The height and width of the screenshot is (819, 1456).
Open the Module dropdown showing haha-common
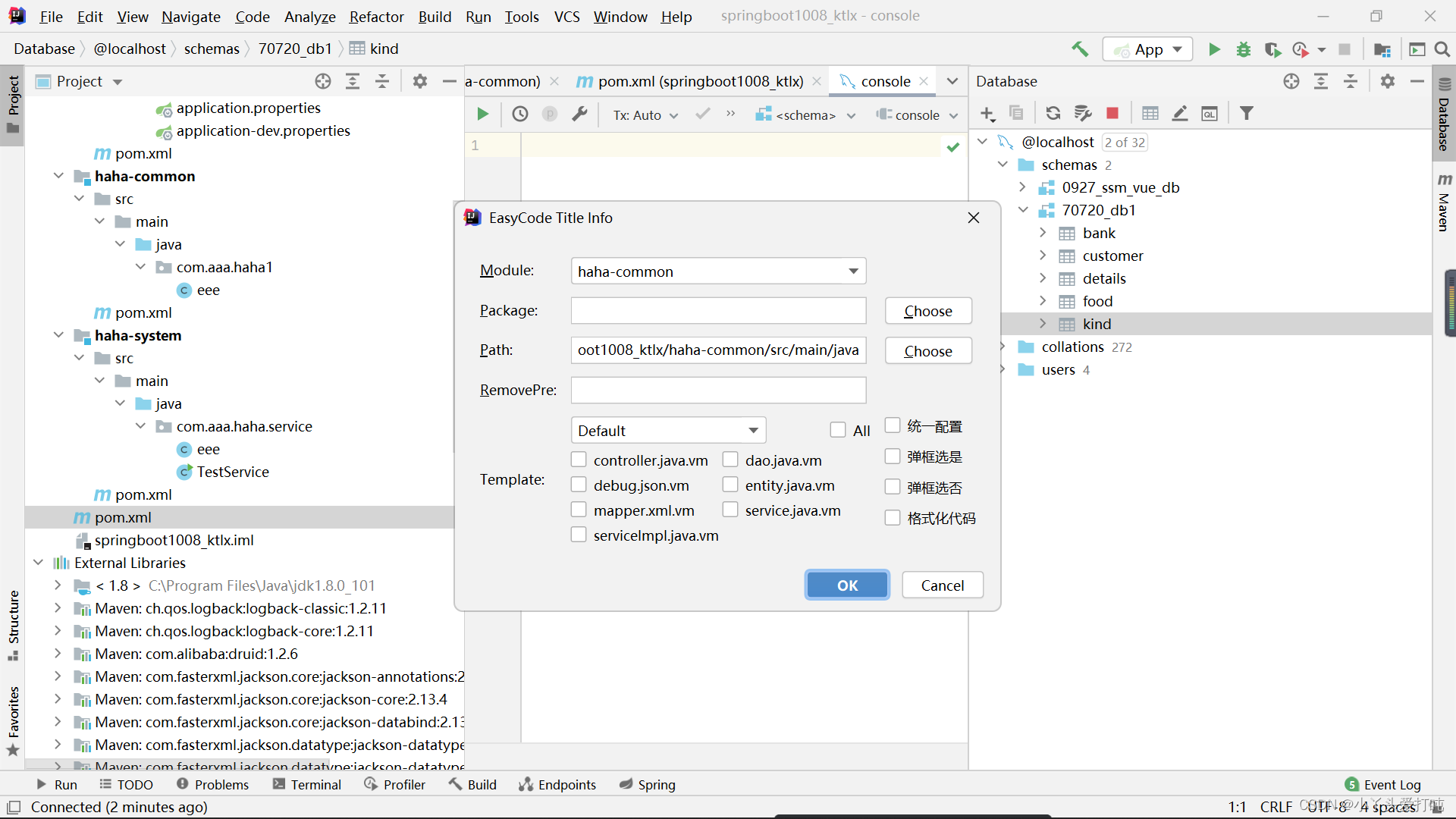click(x=718, y=271)
